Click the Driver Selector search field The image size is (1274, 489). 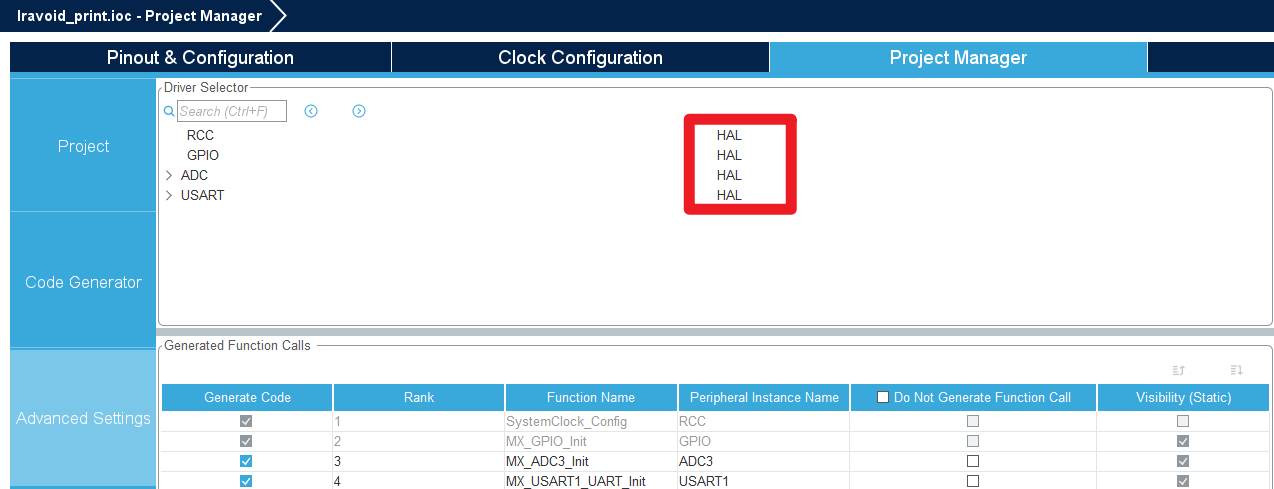pos(232,111)
